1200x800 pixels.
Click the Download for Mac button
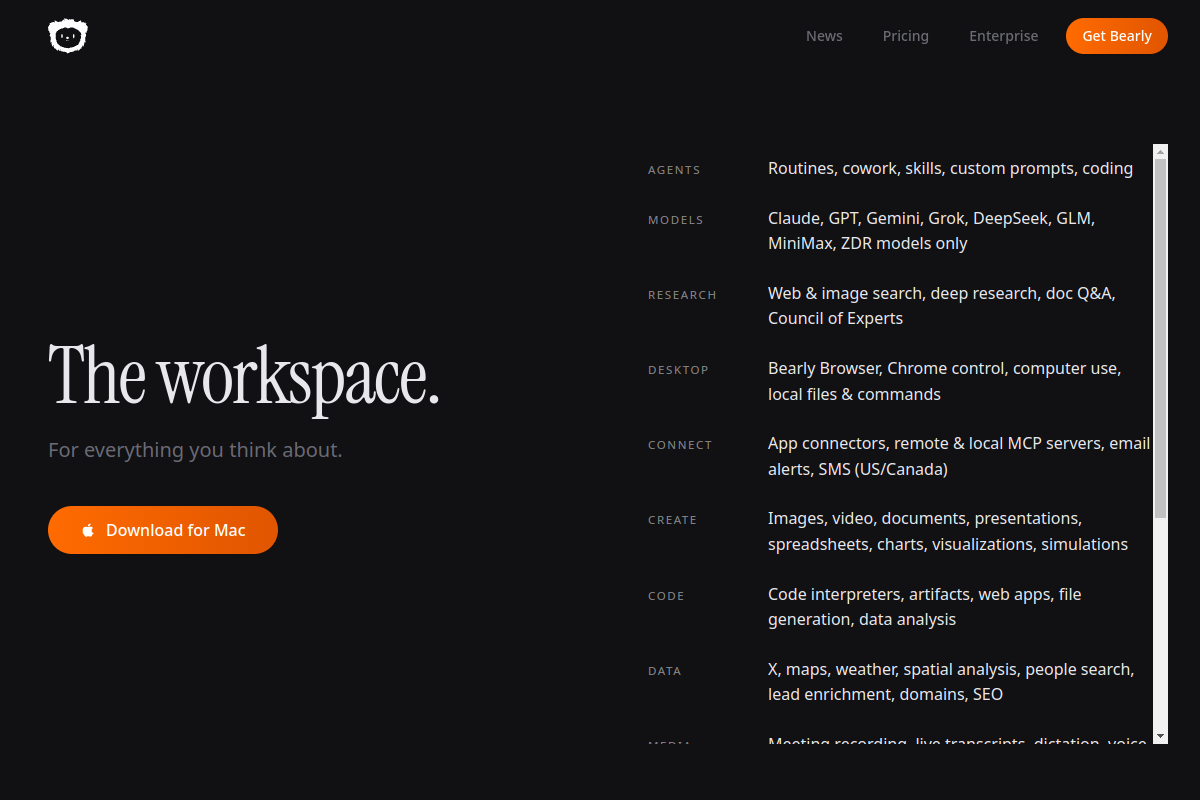[163, 530]
